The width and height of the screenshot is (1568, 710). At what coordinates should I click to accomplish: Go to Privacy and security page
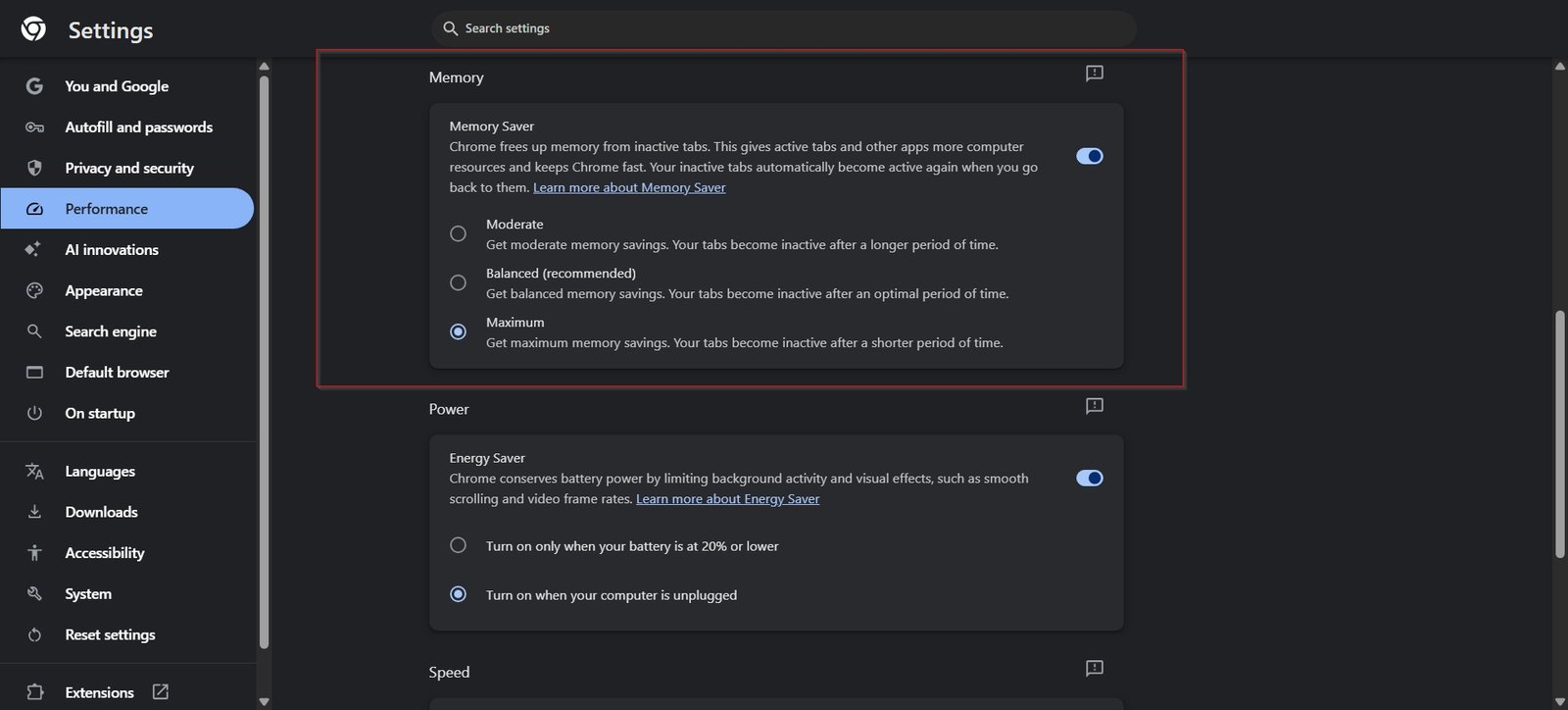(x=127, y=168)
